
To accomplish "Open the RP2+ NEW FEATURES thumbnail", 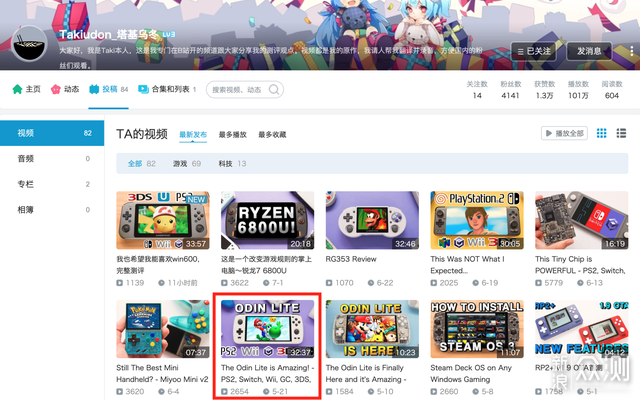I will [582, 329].
